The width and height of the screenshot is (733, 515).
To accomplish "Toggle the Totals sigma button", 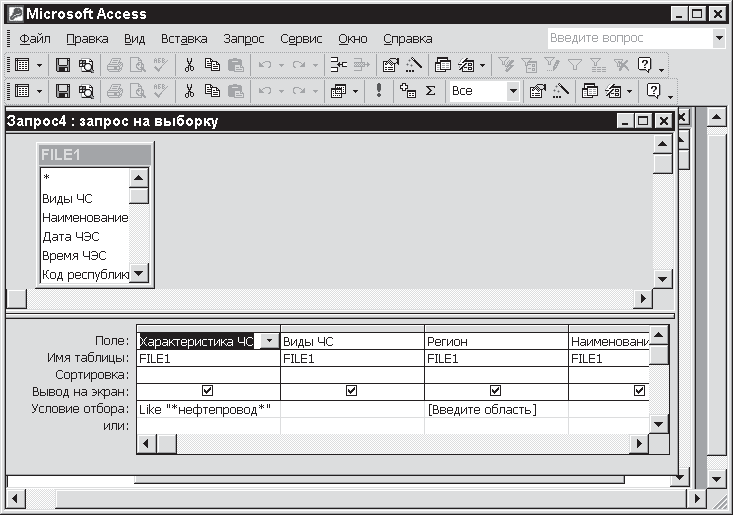I will [x=431, y=91].
